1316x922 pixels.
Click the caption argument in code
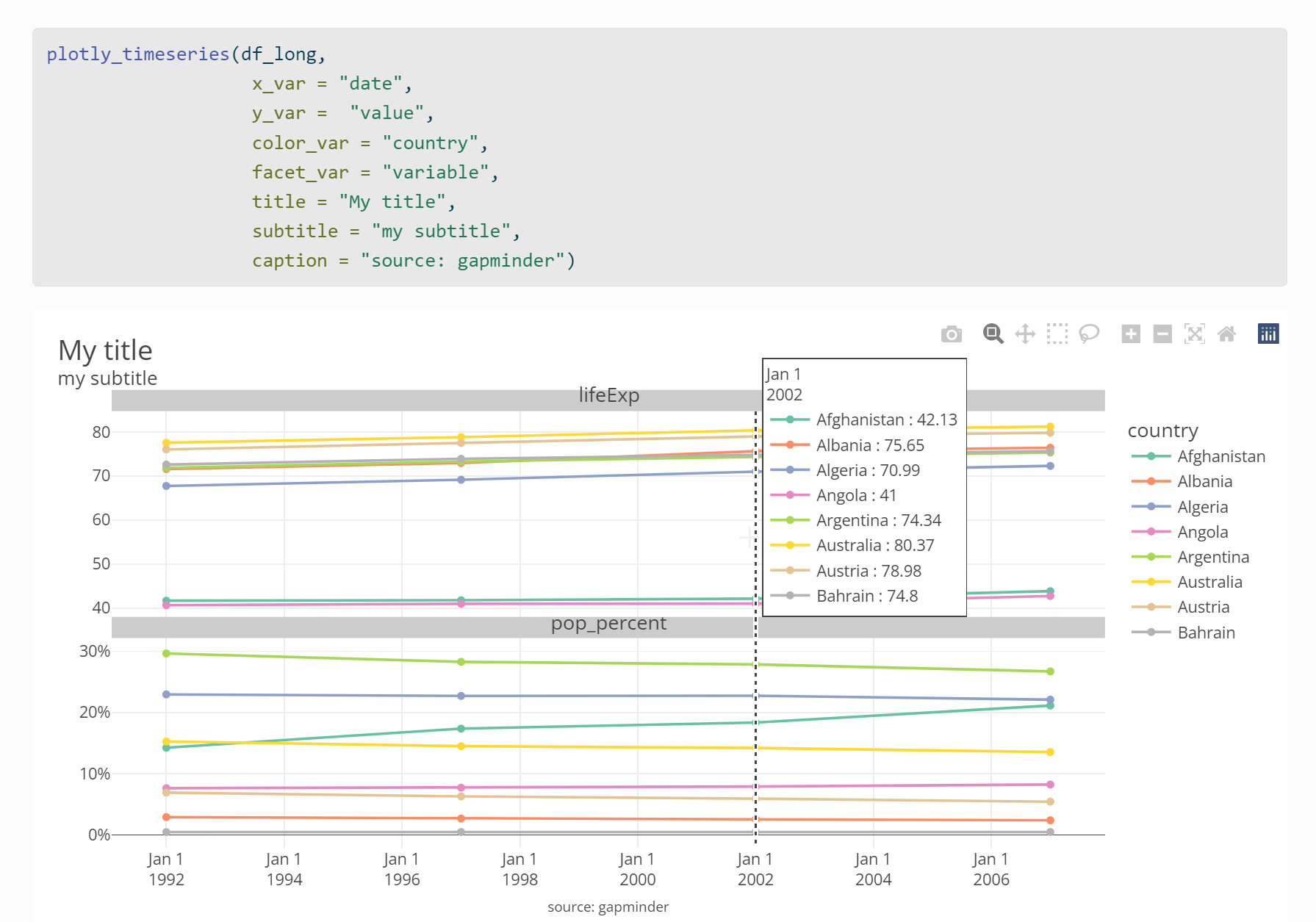point(290,261)
